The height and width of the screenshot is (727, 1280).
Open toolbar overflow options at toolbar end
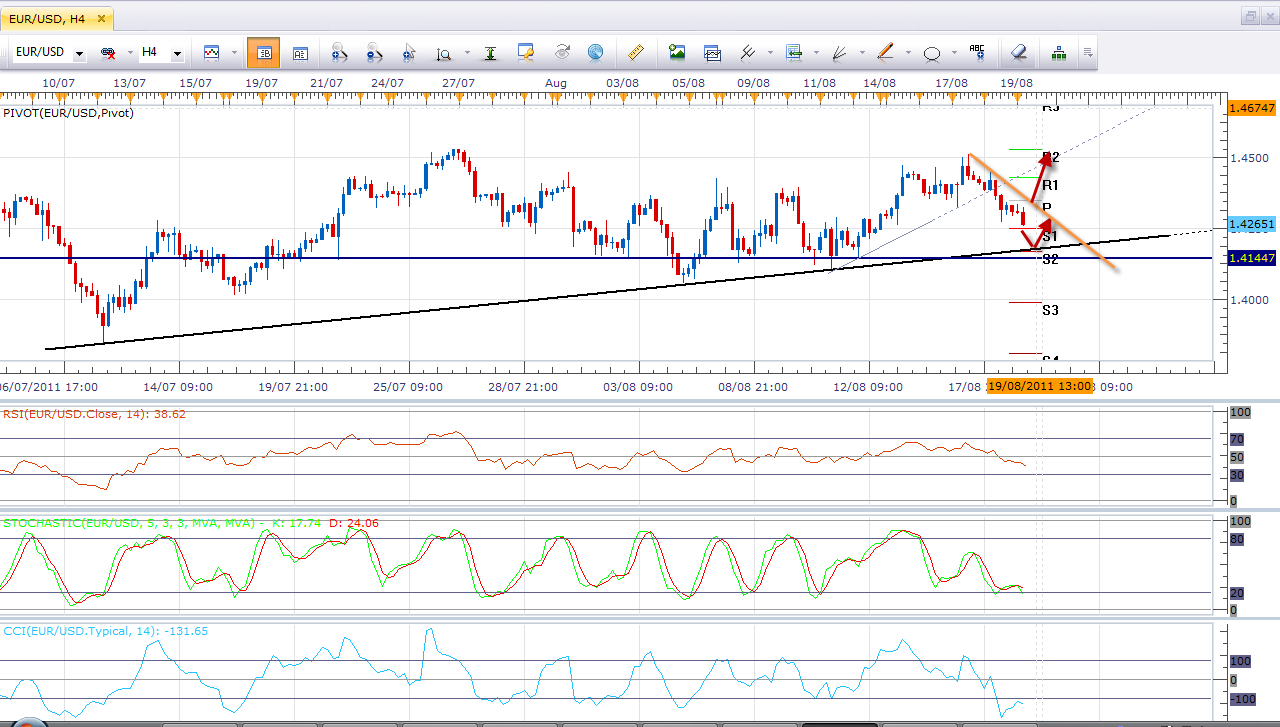[x=1087, y=53]
